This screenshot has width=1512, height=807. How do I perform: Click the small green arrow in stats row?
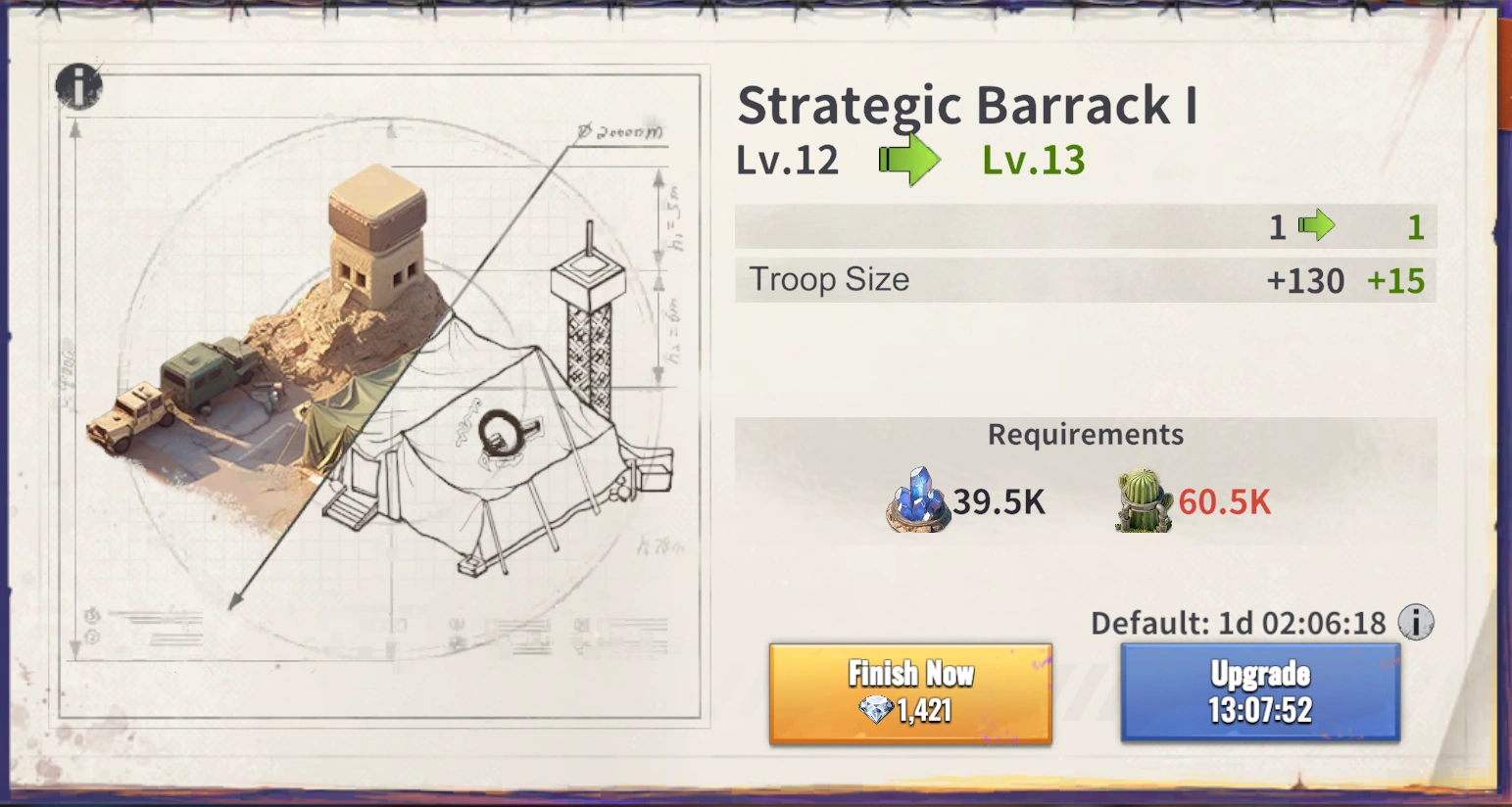(1316, 226)
